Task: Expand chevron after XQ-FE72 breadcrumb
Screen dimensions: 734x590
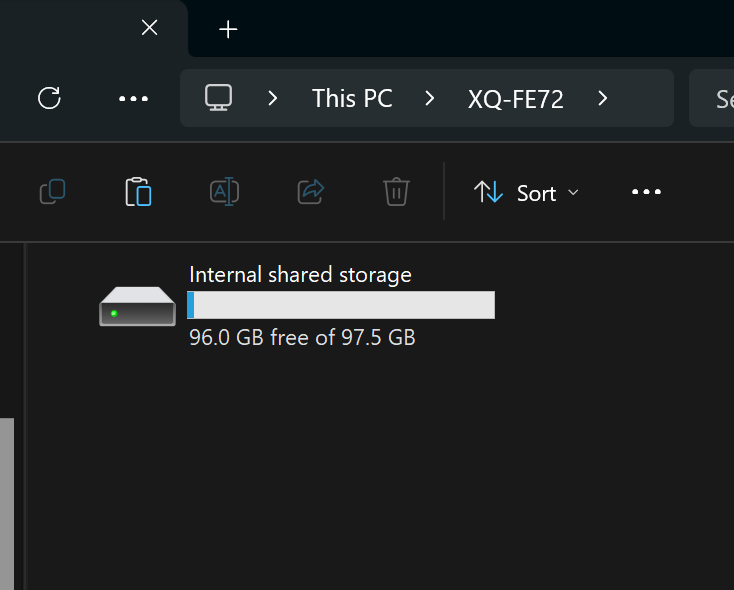Action: click(x=603, y=98)
